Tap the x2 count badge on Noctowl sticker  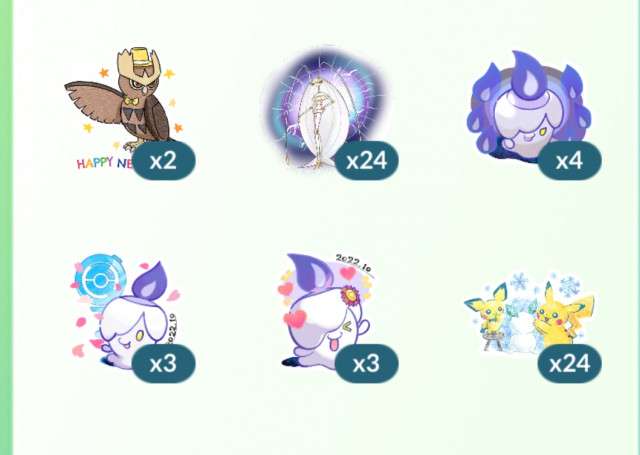[x=164, y=161]
